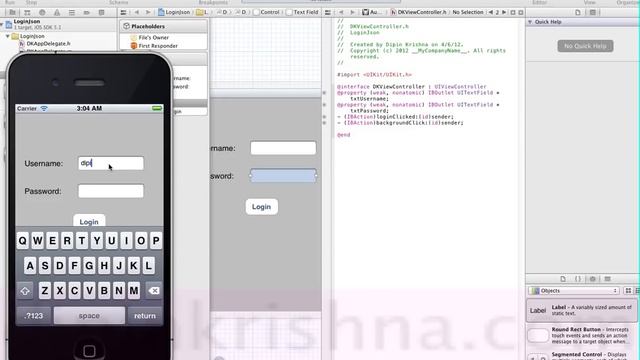Go forward in the assistant editor jump bar

[352, 12]
